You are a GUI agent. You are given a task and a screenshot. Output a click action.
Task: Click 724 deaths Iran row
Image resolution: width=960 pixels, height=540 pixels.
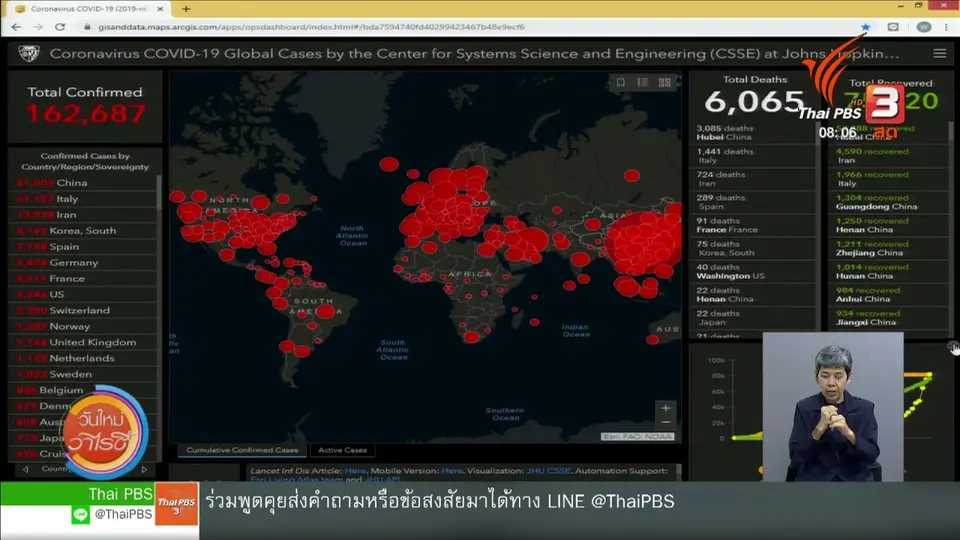pyautogui.click(x=752, y=179)
